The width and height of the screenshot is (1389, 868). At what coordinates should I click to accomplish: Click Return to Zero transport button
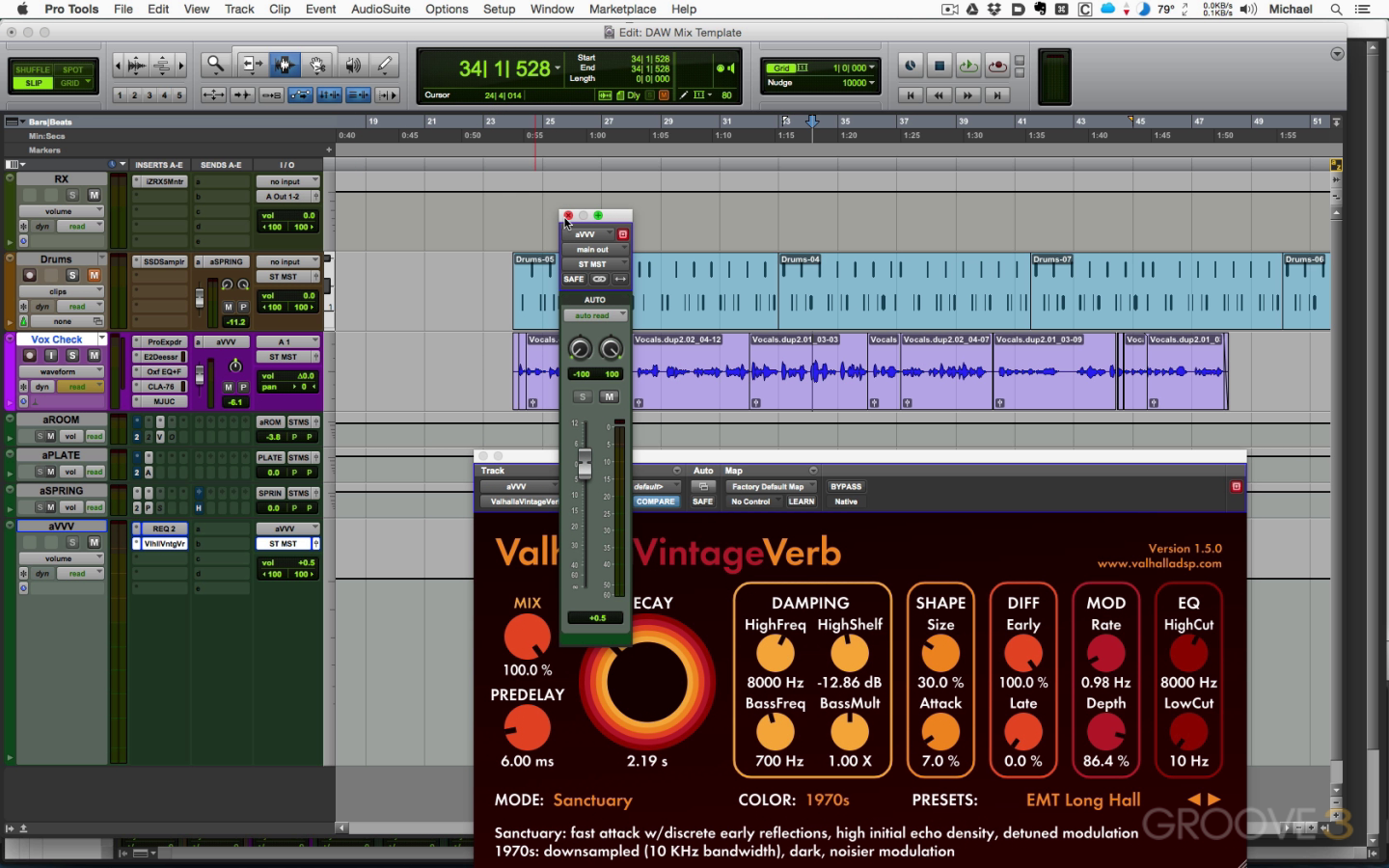910,95
